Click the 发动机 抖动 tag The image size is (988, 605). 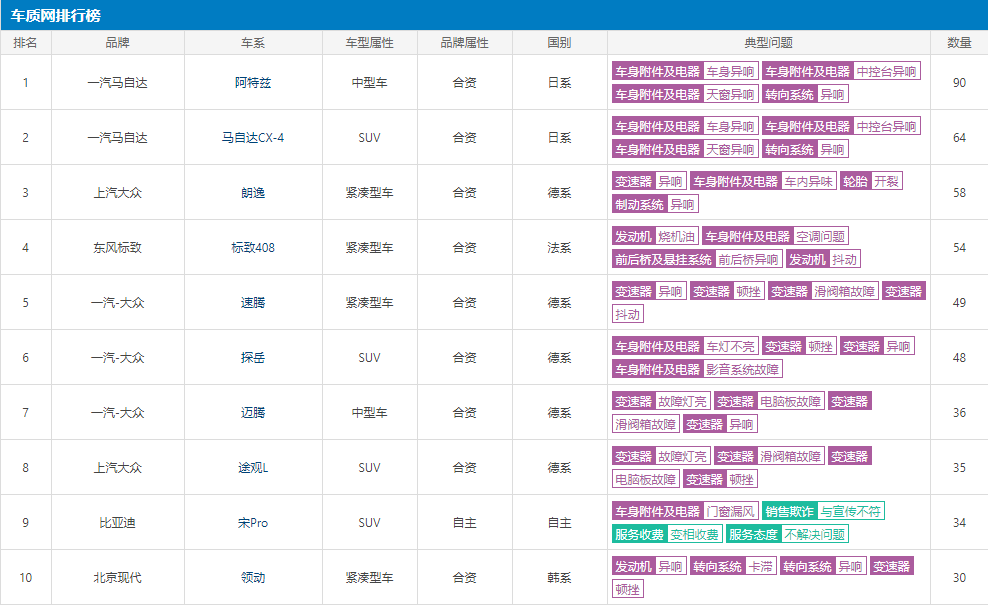point(823,259)
